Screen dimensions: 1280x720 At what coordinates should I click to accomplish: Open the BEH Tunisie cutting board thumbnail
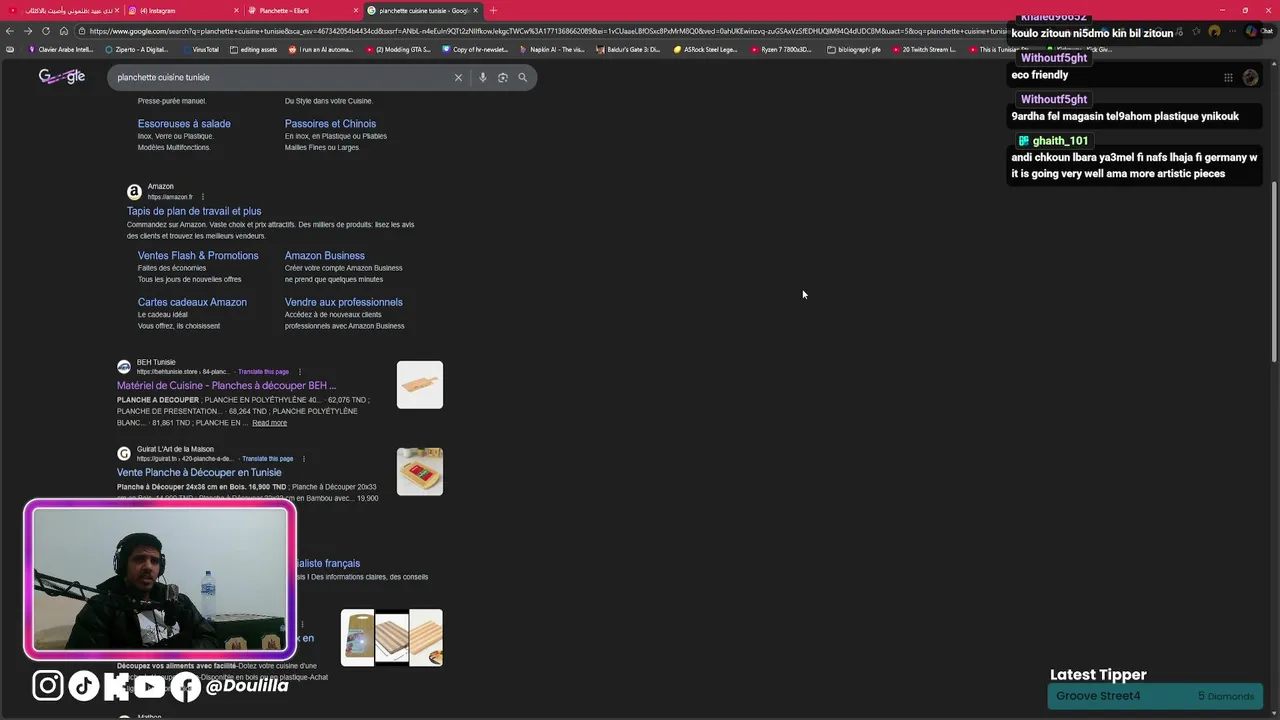tap(420, 385)
